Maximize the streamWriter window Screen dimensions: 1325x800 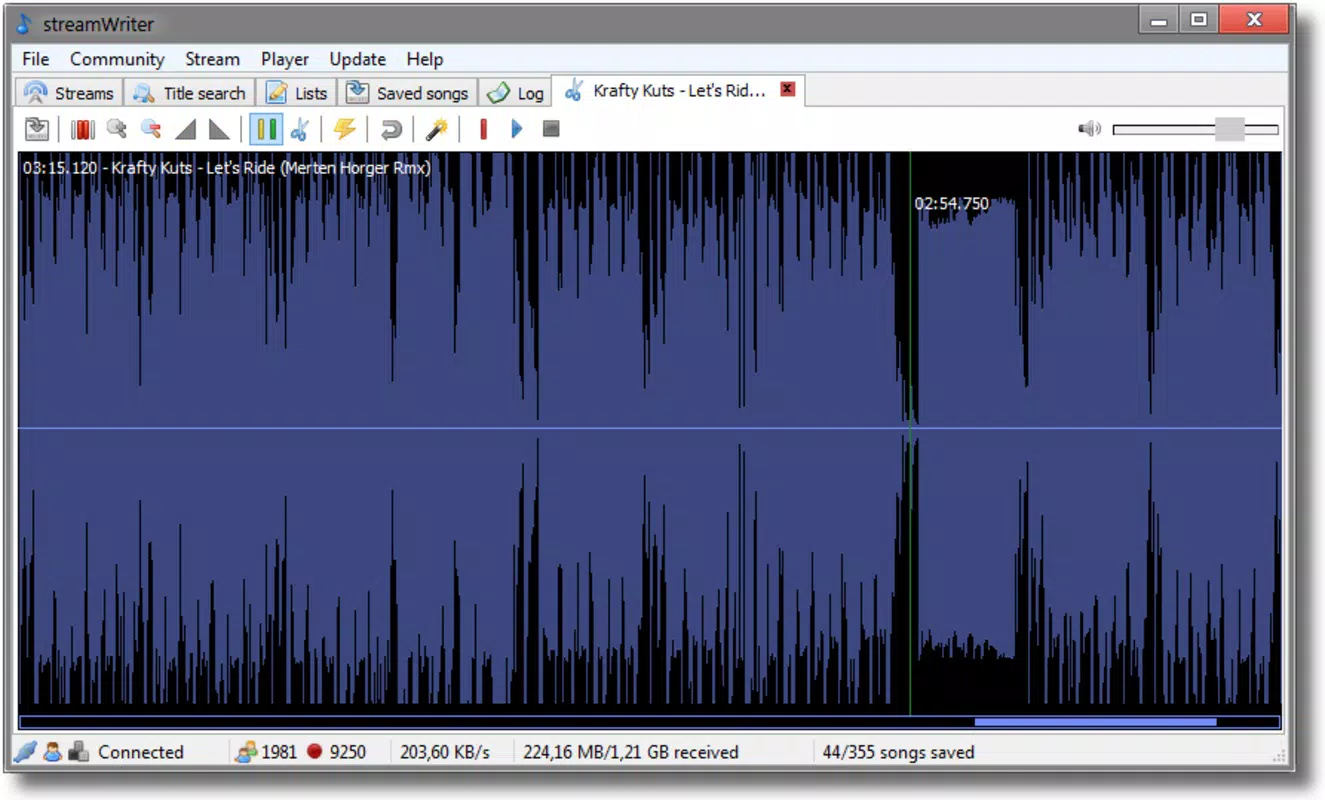pyautogui.click(x=1197, y=19)
